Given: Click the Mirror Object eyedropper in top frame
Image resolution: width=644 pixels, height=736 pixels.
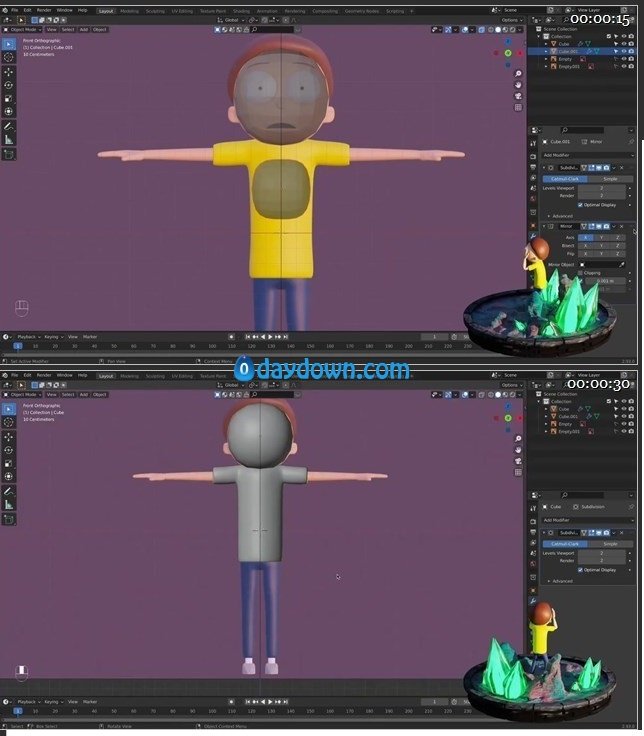Looking at the screenshot, I should [622, 264].
